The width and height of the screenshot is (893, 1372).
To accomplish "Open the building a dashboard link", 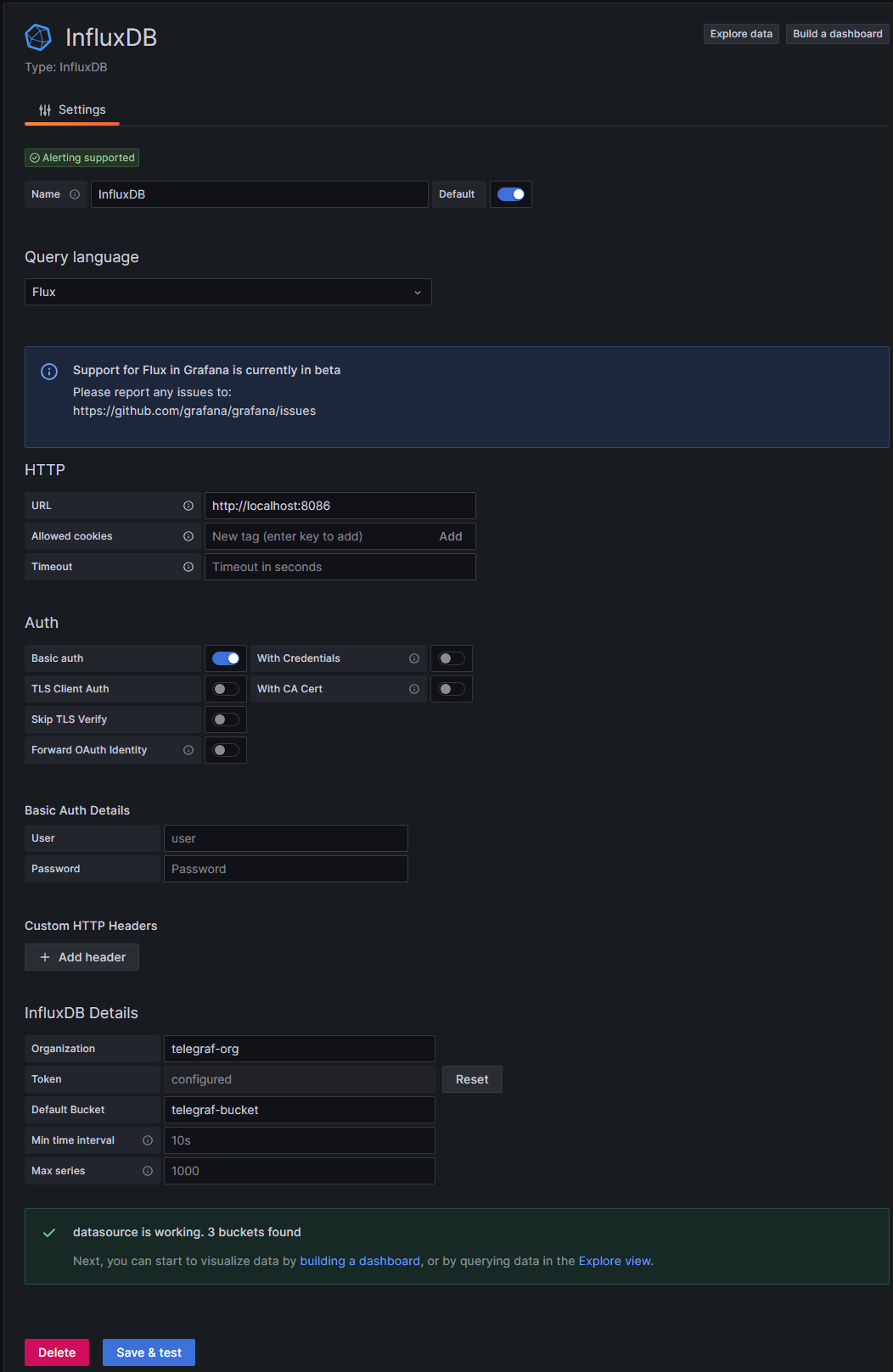I will 360,1261.
